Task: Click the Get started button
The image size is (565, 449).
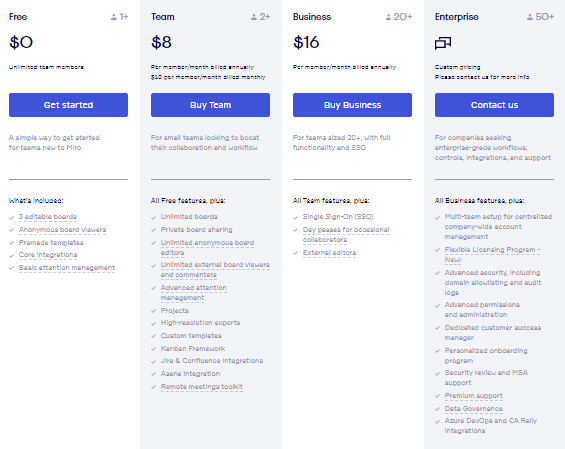Action: (68, 105)
